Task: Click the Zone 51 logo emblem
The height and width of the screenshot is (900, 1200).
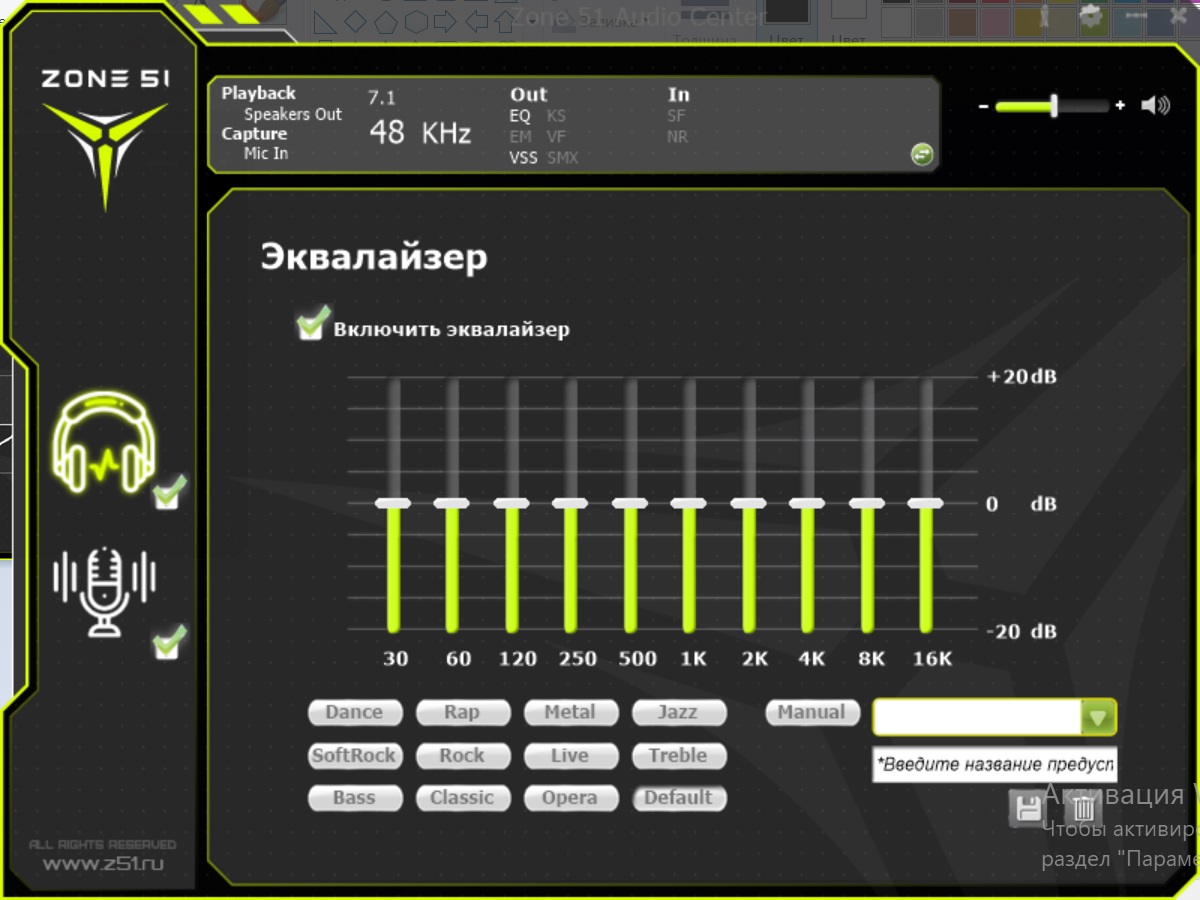Action: [105, 155]
